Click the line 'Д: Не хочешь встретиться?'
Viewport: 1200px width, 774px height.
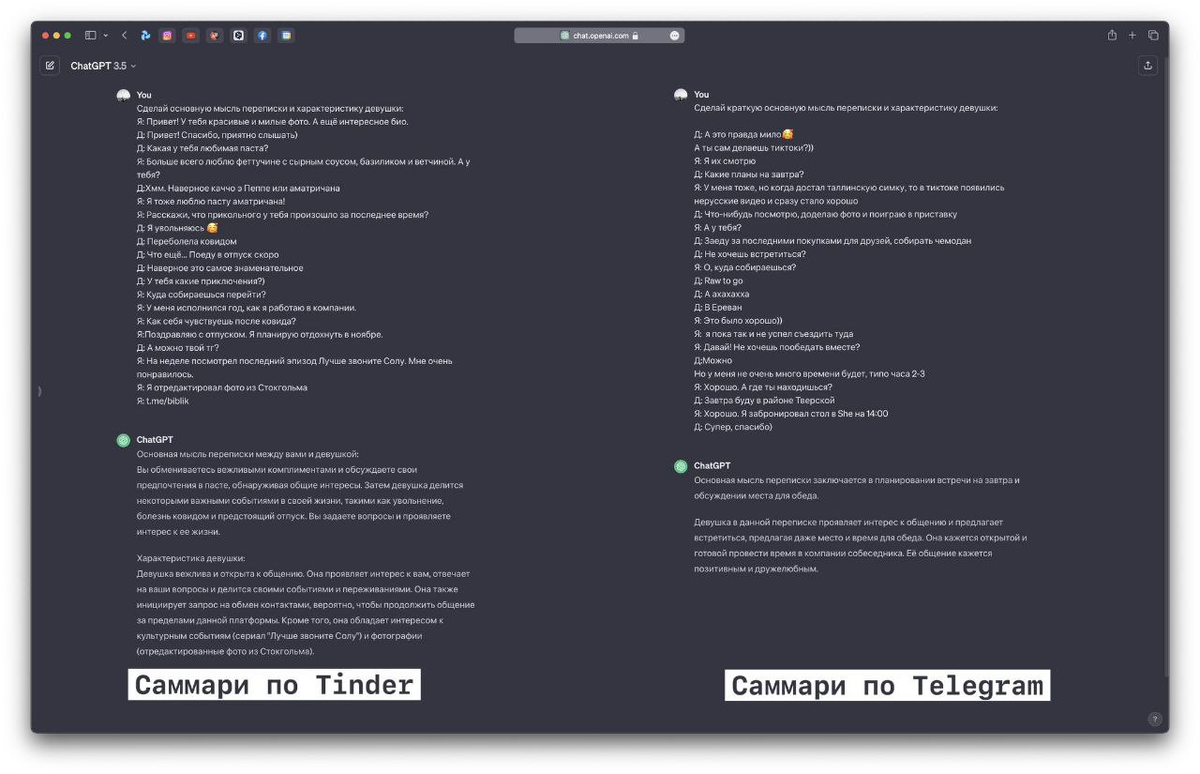(750, 254)
